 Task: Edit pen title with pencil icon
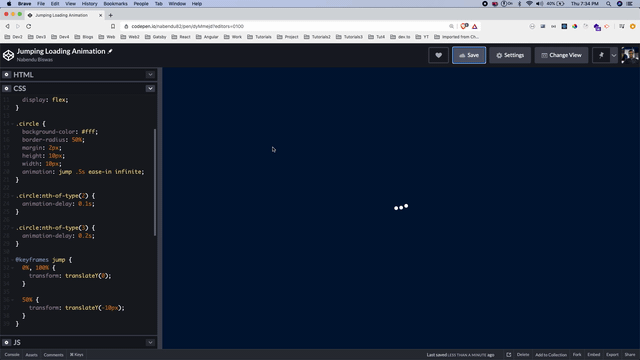tap(110, 51)
